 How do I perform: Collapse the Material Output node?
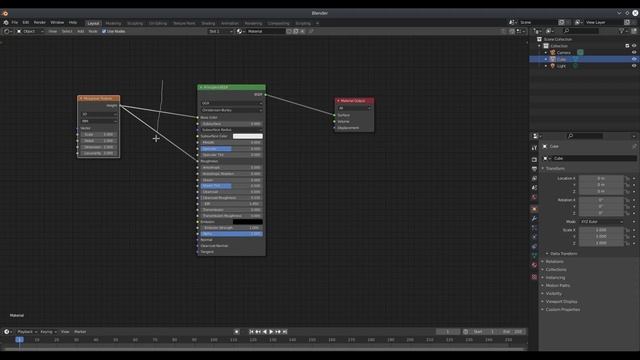click(x=338, y=101)
